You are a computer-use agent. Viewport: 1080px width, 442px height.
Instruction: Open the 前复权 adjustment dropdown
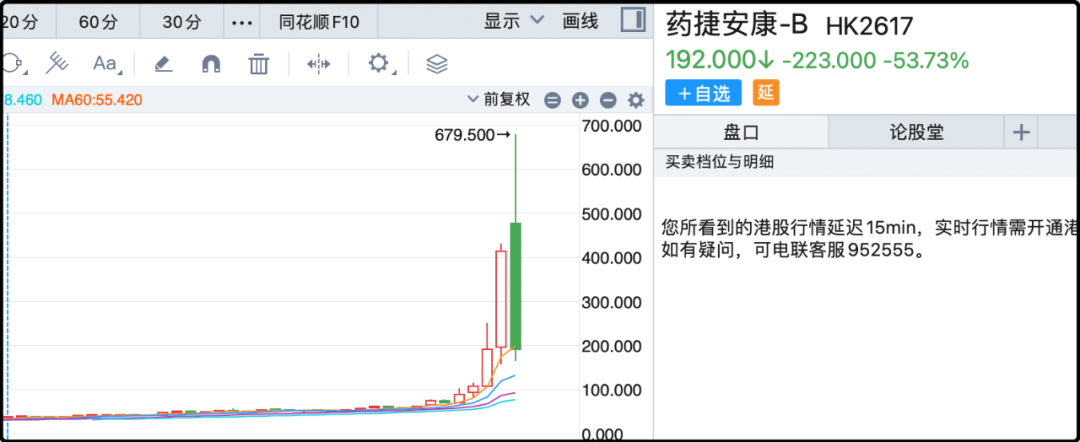coord(501,100)
